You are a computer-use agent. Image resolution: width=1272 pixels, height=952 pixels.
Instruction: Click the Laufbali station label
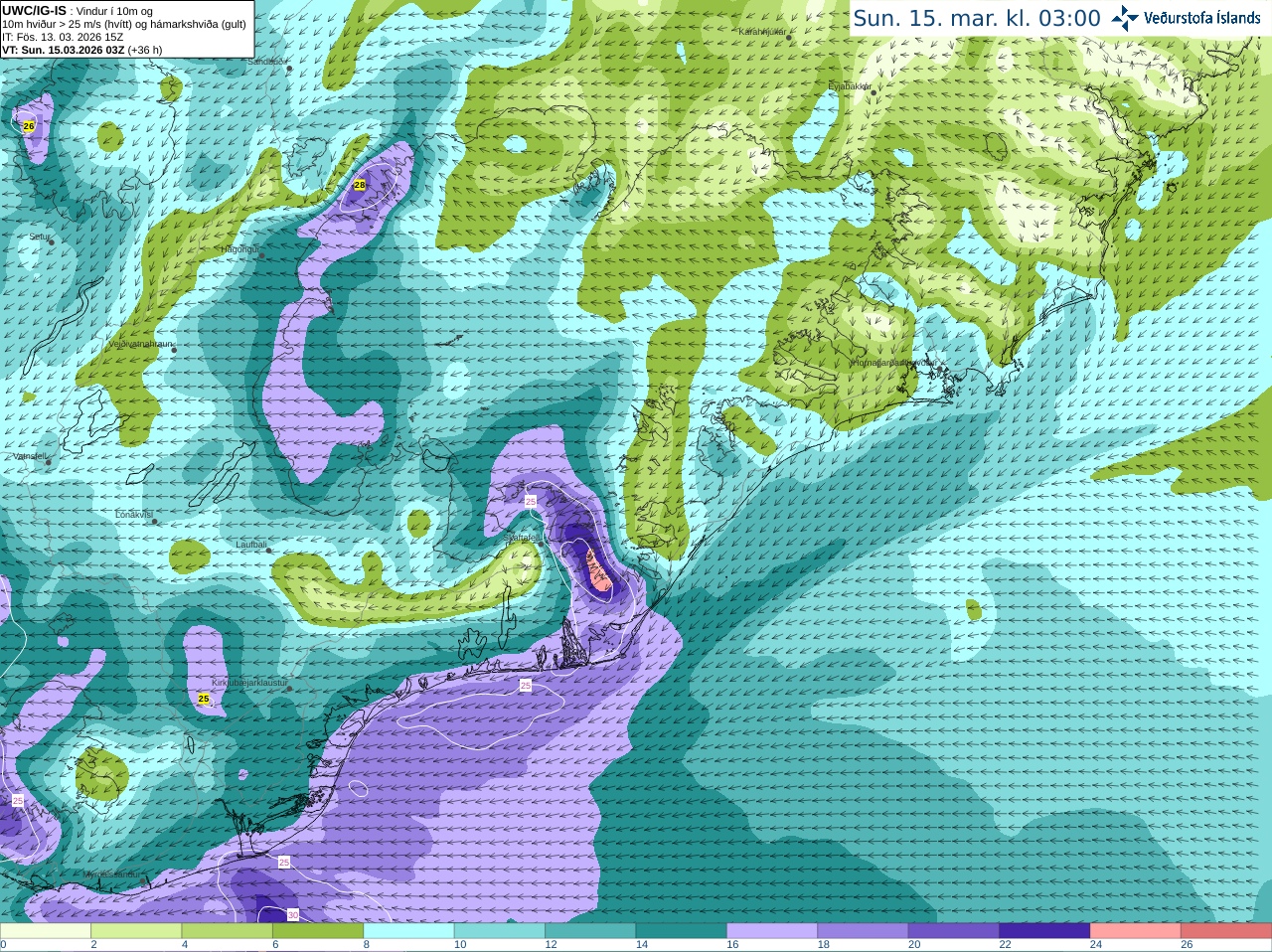[251, 545]
